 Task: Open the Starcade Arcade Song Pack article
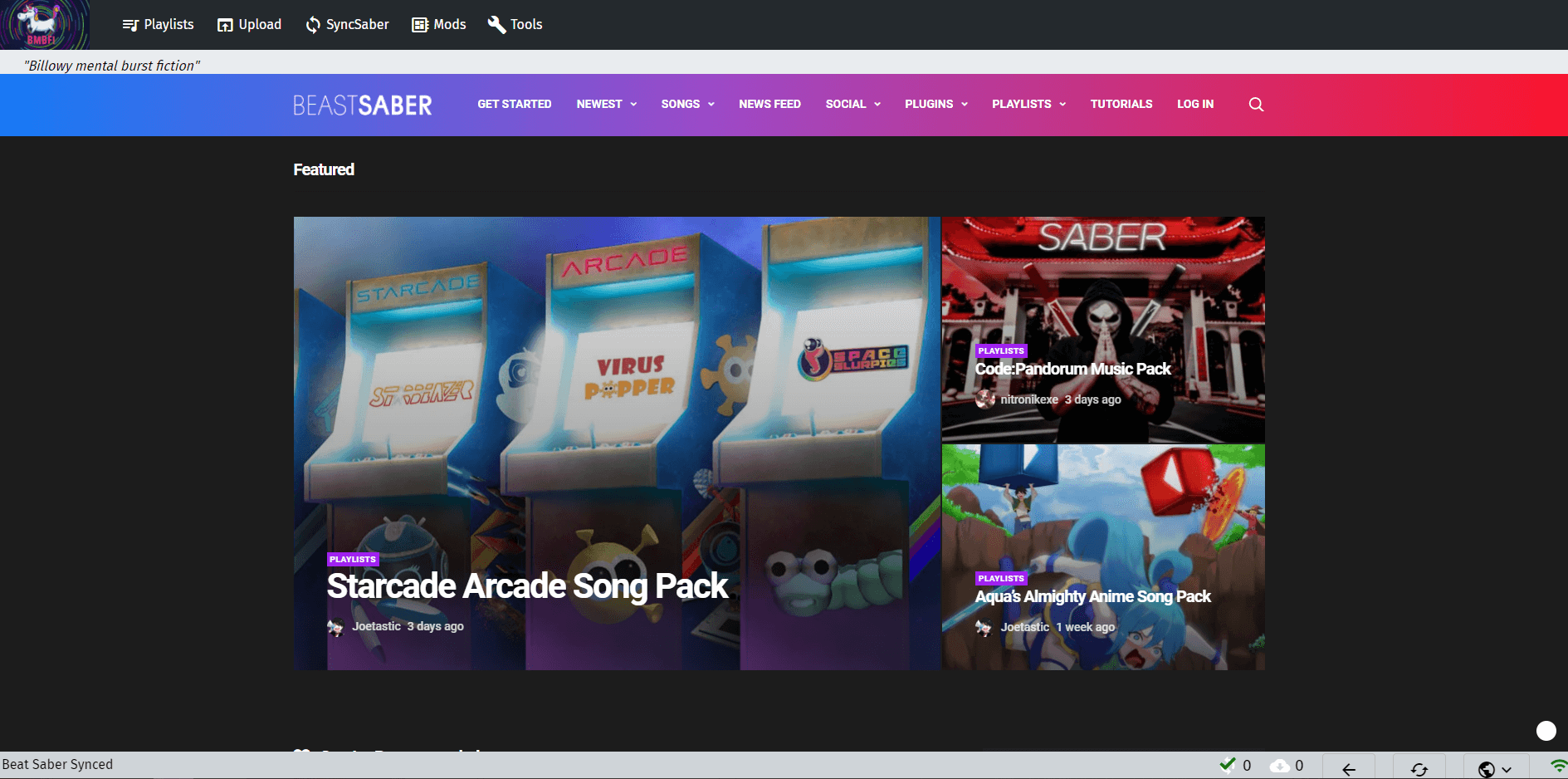tap(527, 586)
